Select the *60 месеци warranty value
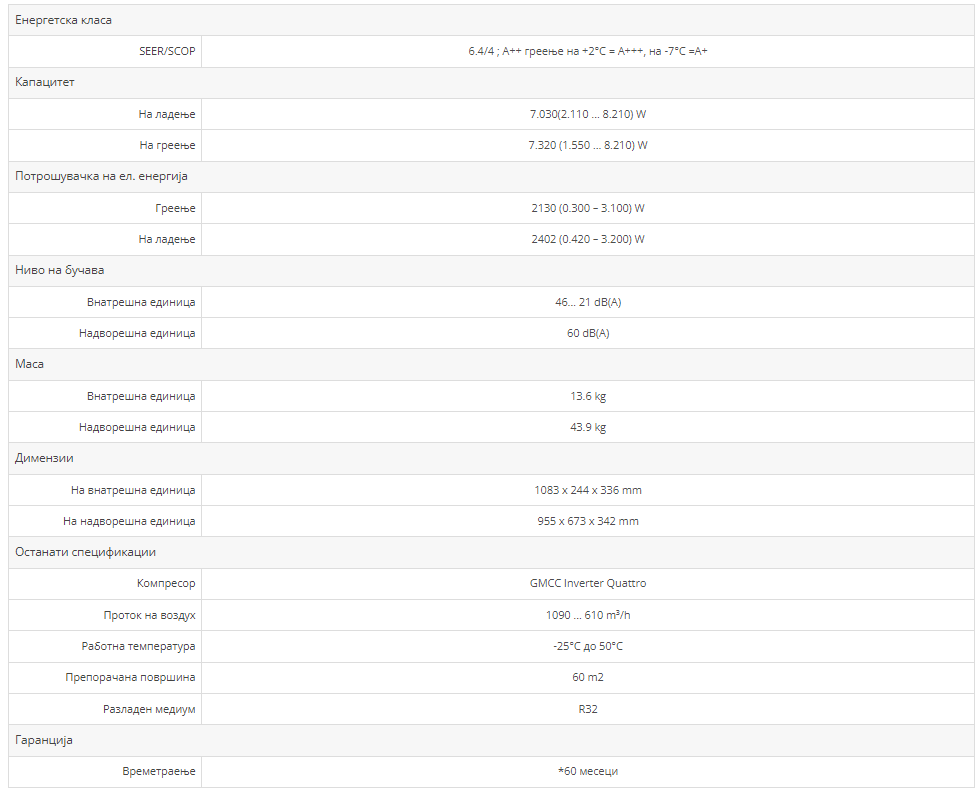Screen dimensions: 977x793 [587, 771]
